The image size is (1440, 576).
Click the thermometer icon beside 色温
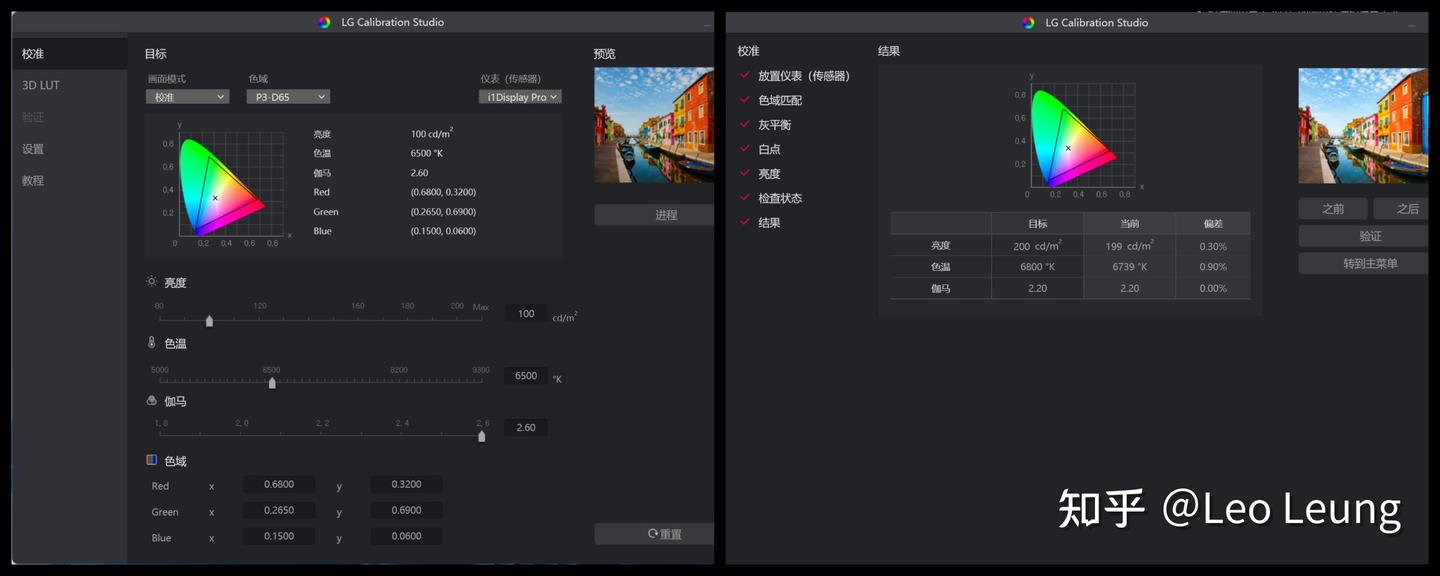(x=153, y=343)
